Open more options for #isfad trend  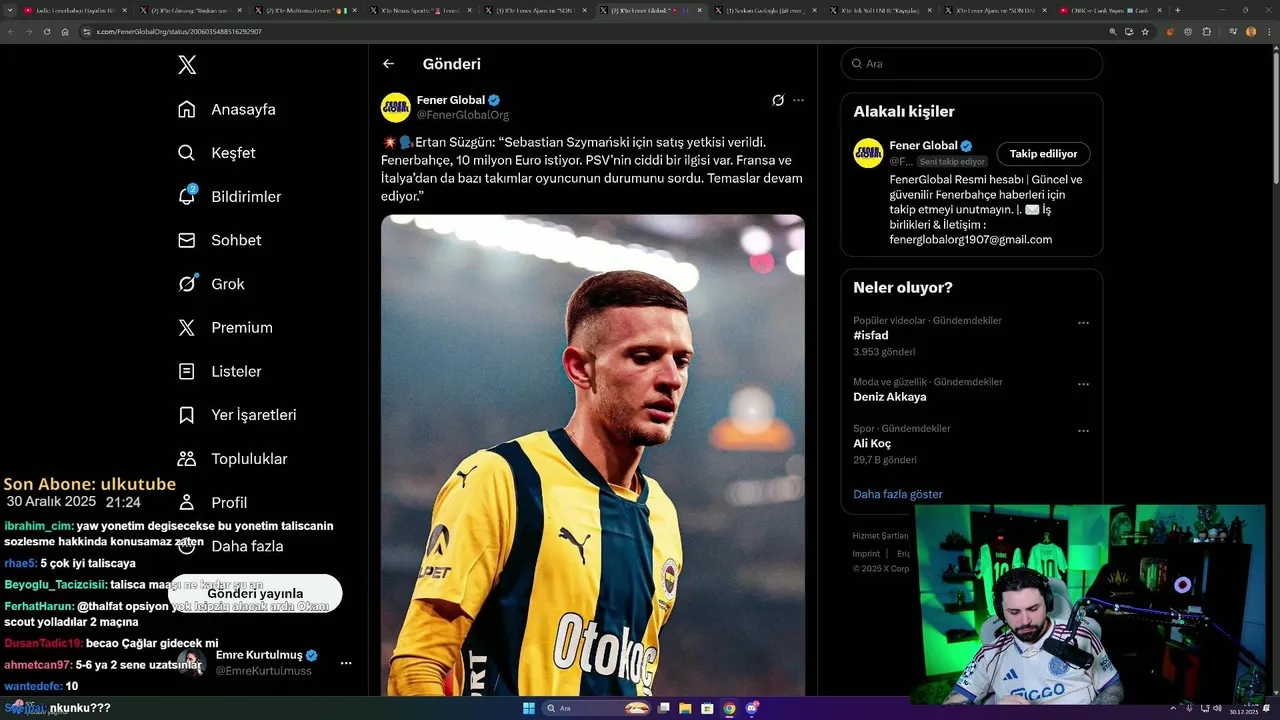(x=1083, y=323)
